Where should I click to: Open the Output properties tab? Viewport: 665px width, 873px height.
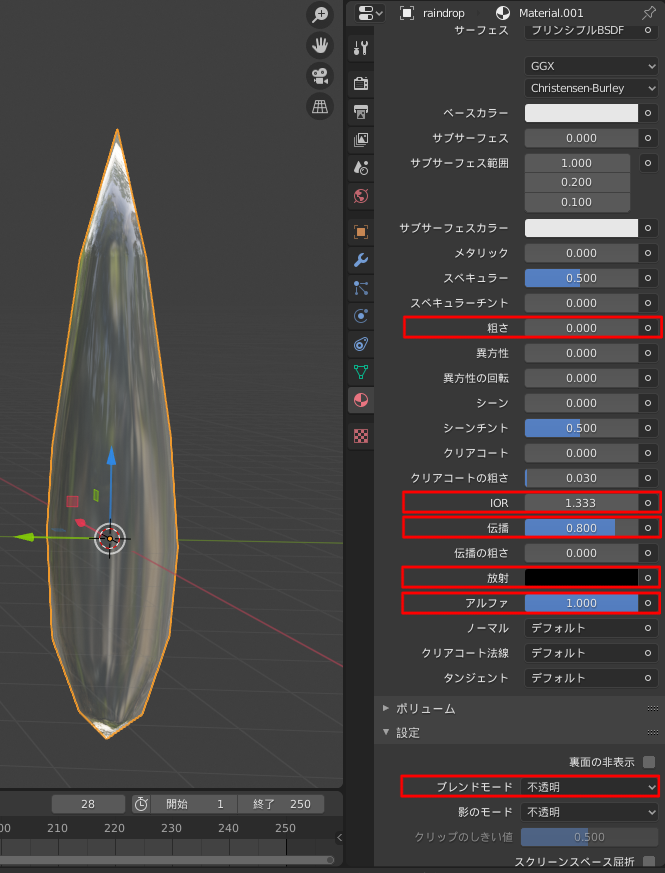[361, 111]
